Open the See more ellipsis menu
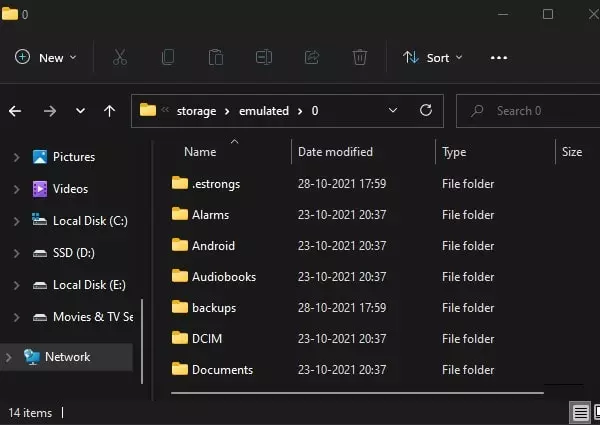Viewport: 600px width, 425px height. 499,58
